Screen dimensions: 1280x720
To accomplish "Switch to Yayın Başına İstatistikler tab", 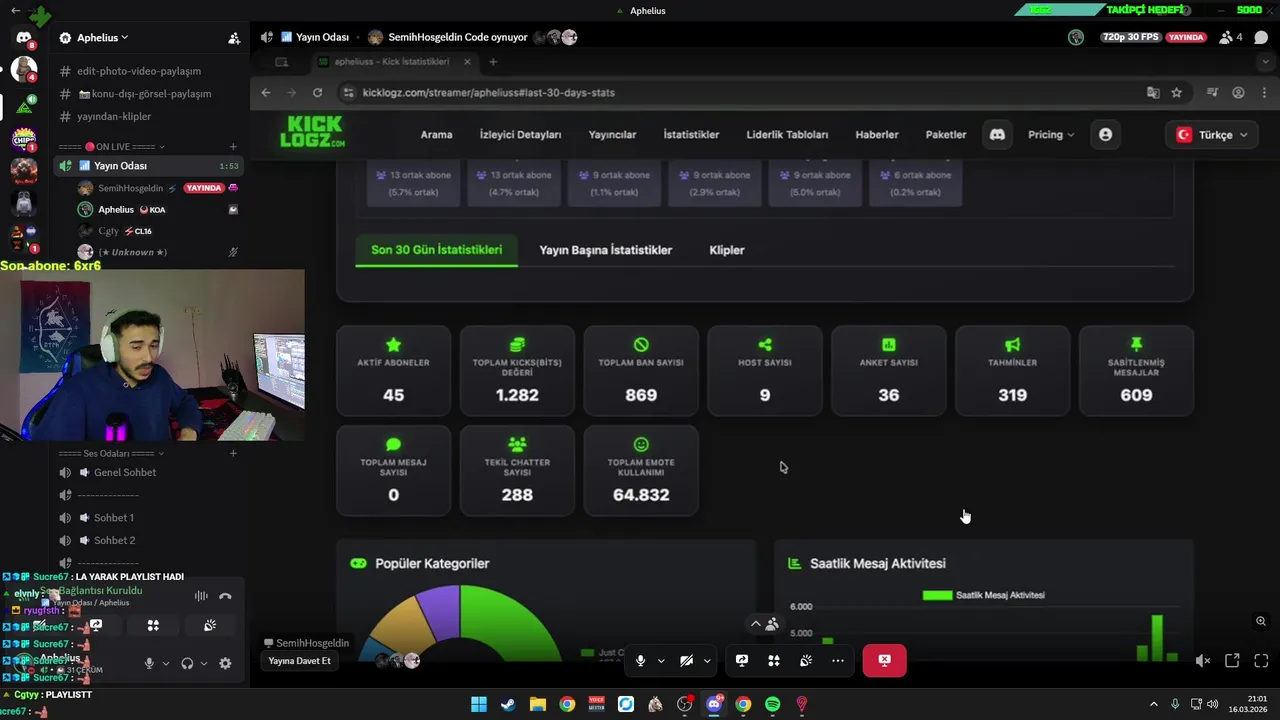I will [606, 250].
